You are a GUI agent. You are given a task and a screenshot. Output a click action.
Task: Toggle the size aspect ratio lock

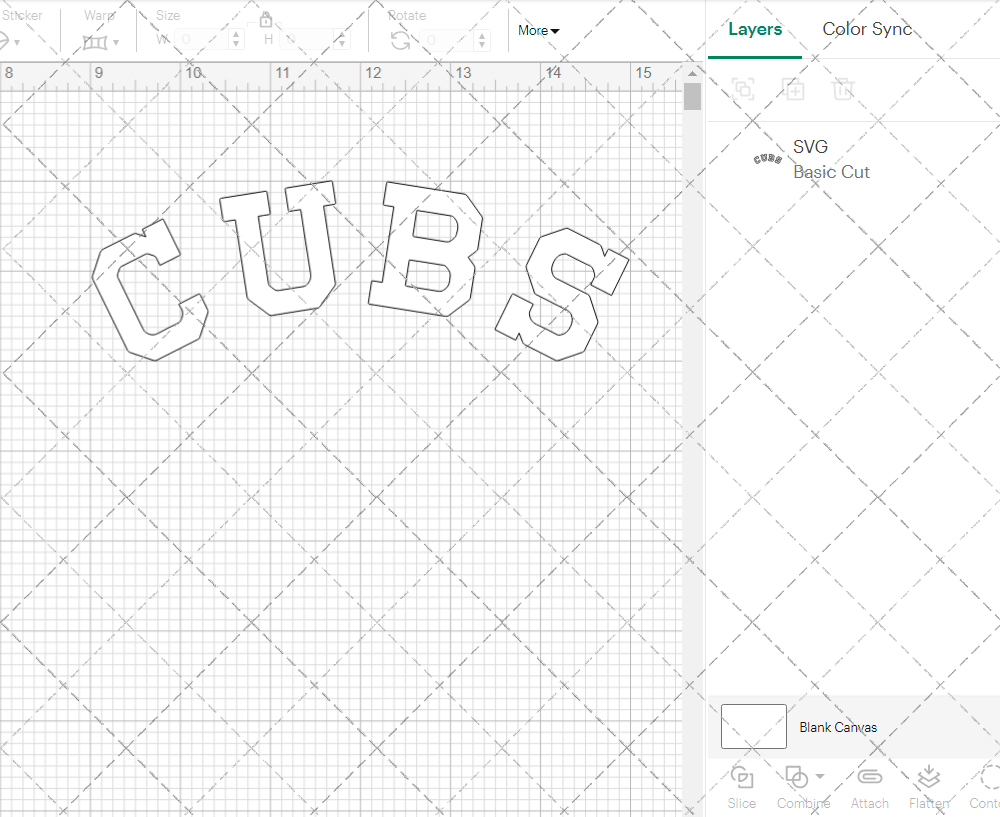pos(266,20)
